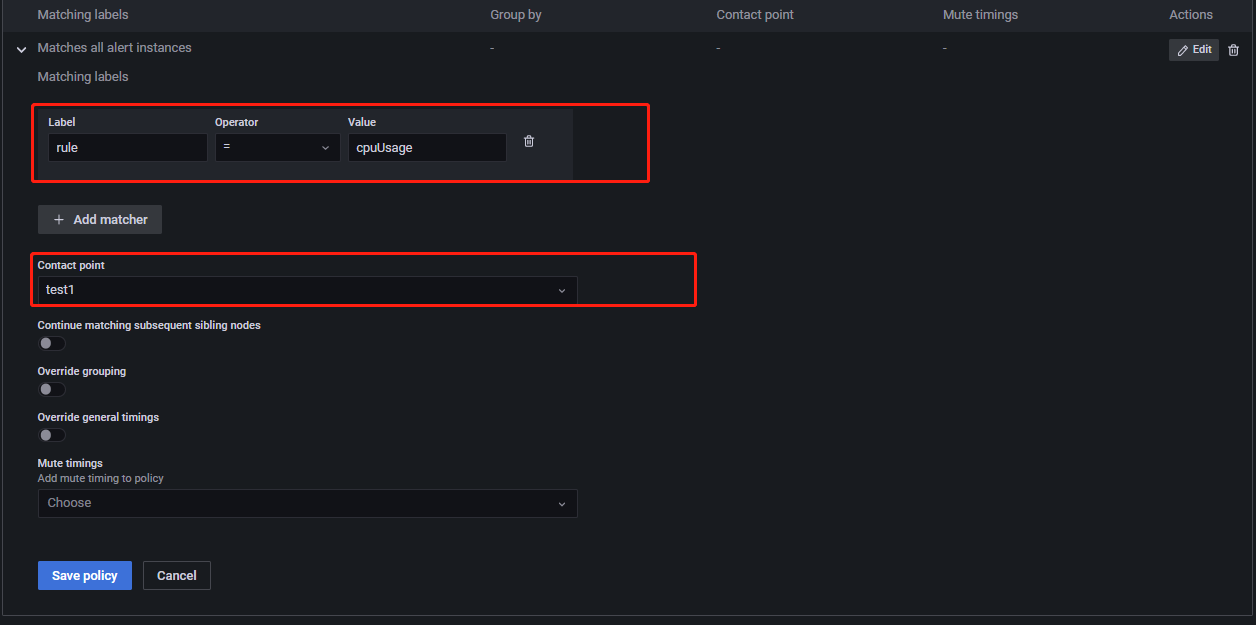Turn on Override general timings
The image size is (1256, 625).
coord(52,436)
